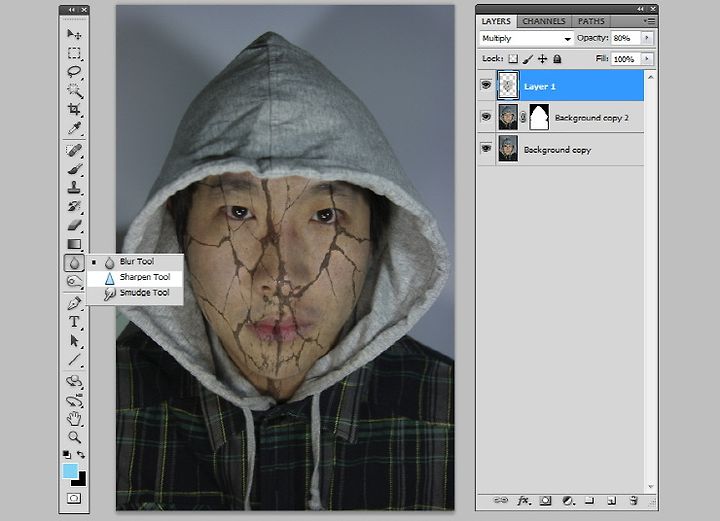Open the Layers panel options menu
The image size is (720, 521).
[x=649, y=21]
